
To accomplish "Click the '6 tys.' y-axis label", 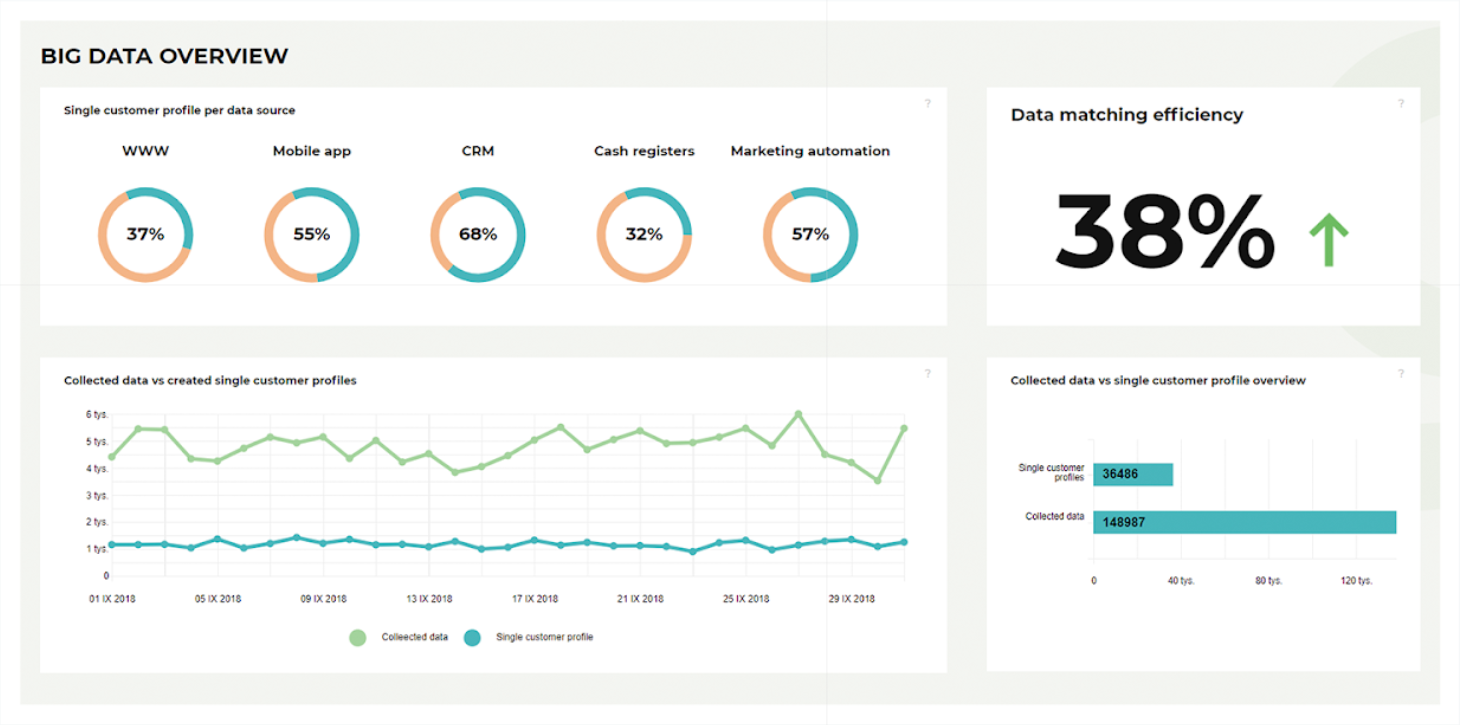I will click(x=97, y=414).
